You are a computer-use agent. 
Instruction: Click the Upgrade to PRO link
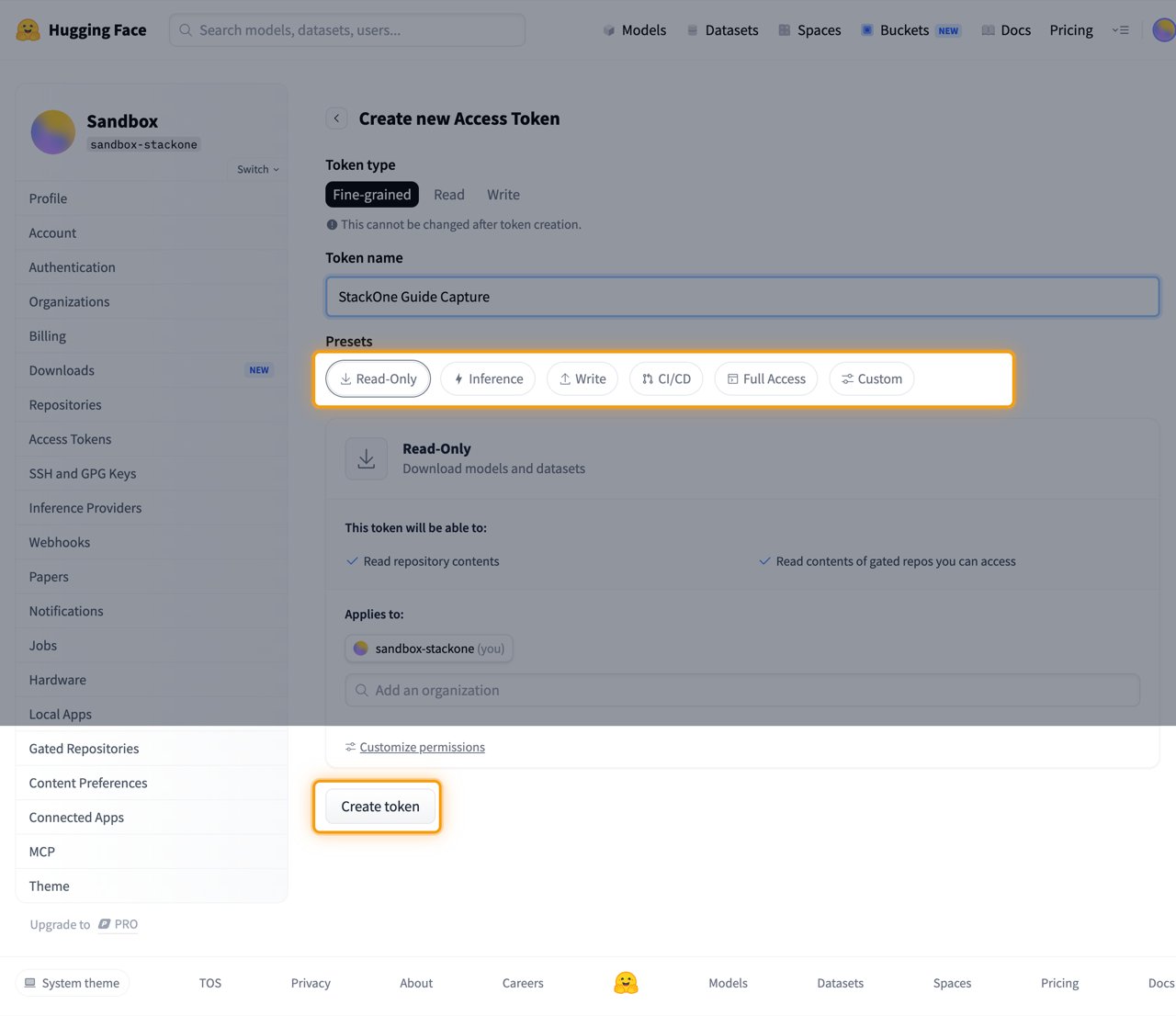tap(84, 924)
